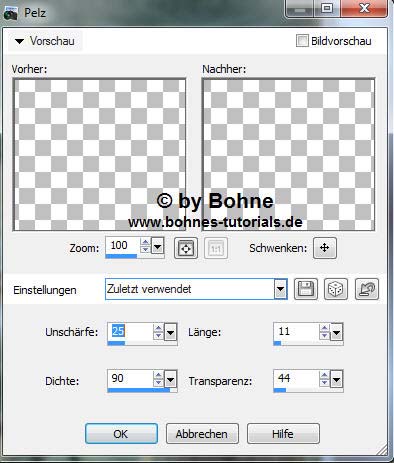
Task: Open the Unschärfe slider dropdown arrow
Action: (170, 332)
